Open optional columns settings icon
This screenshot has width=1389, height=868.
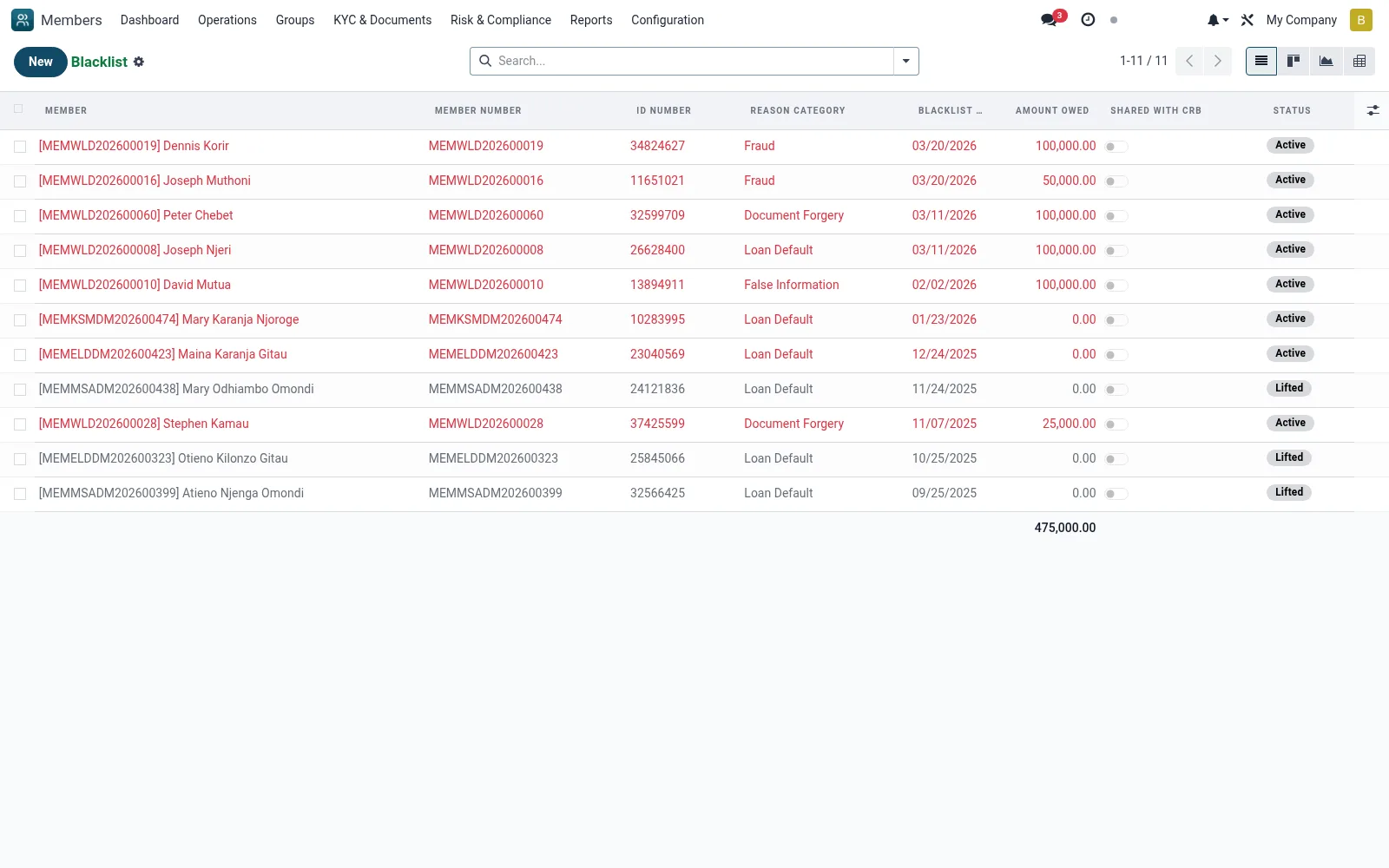click(1373, 110)
